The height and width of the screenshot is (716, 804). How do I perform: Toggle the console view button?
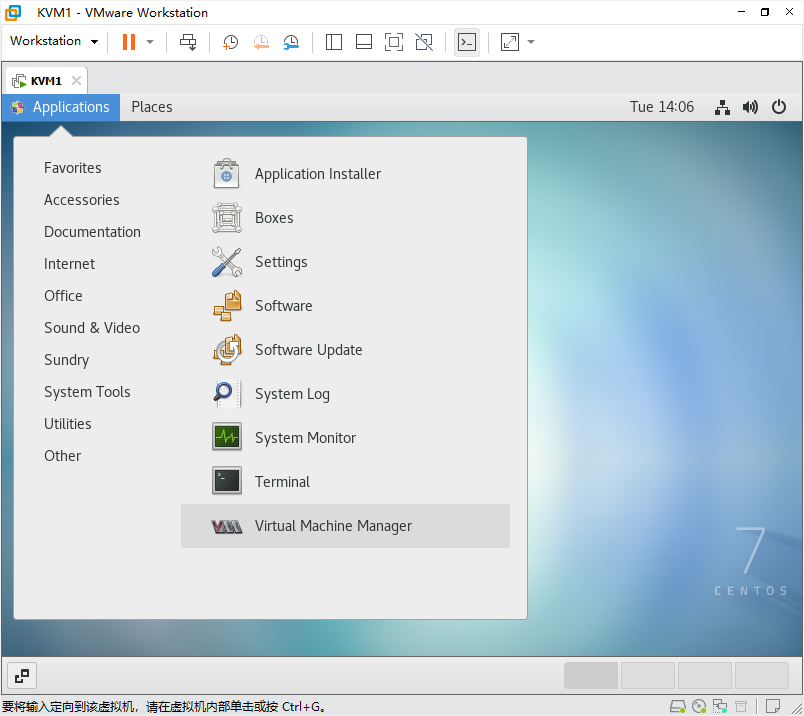coord(467,42)
